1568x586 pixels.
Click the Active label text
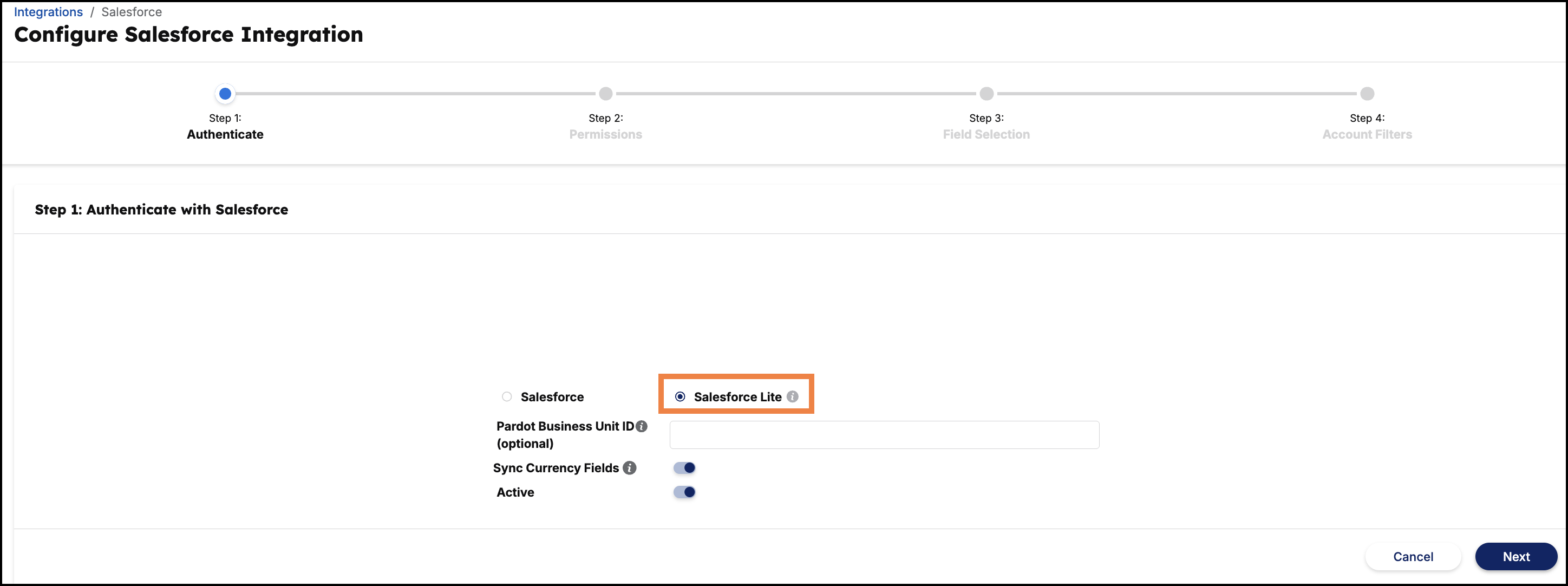(515, 492)
